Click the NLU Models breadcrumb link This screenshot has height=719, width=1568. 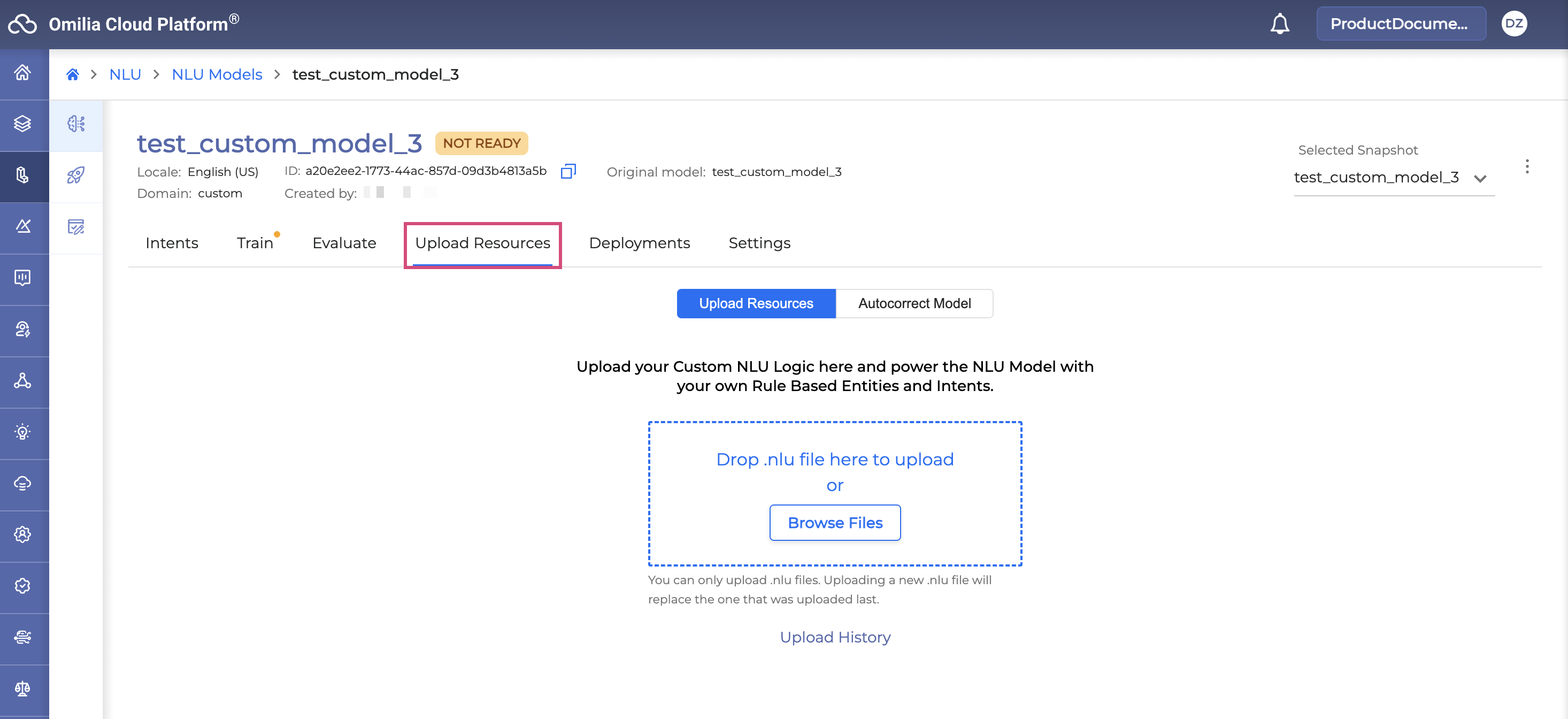217,75
